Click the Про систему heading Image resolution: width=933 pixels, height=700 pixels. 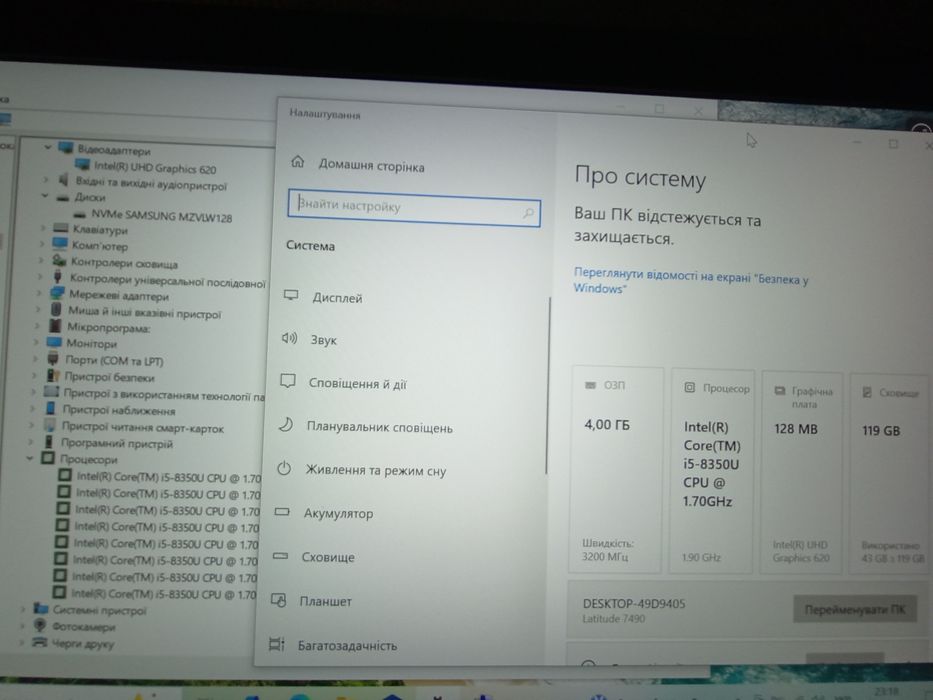tap(640, 177)
